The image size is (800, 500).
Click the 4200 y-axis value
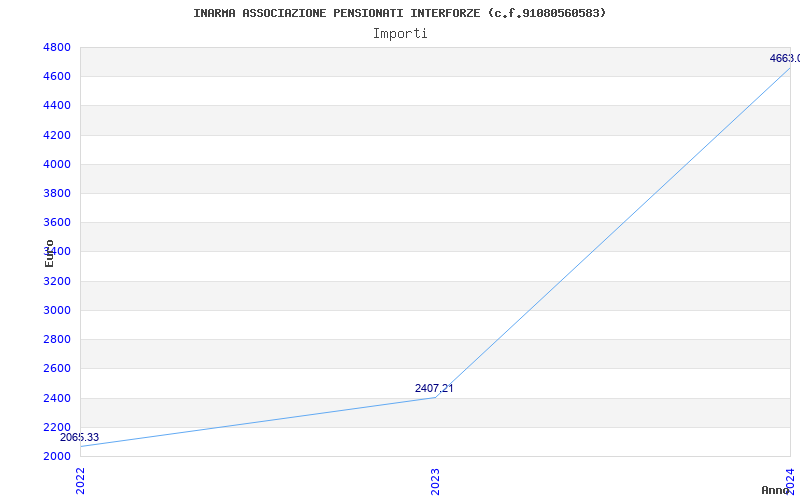click(57, 135)
